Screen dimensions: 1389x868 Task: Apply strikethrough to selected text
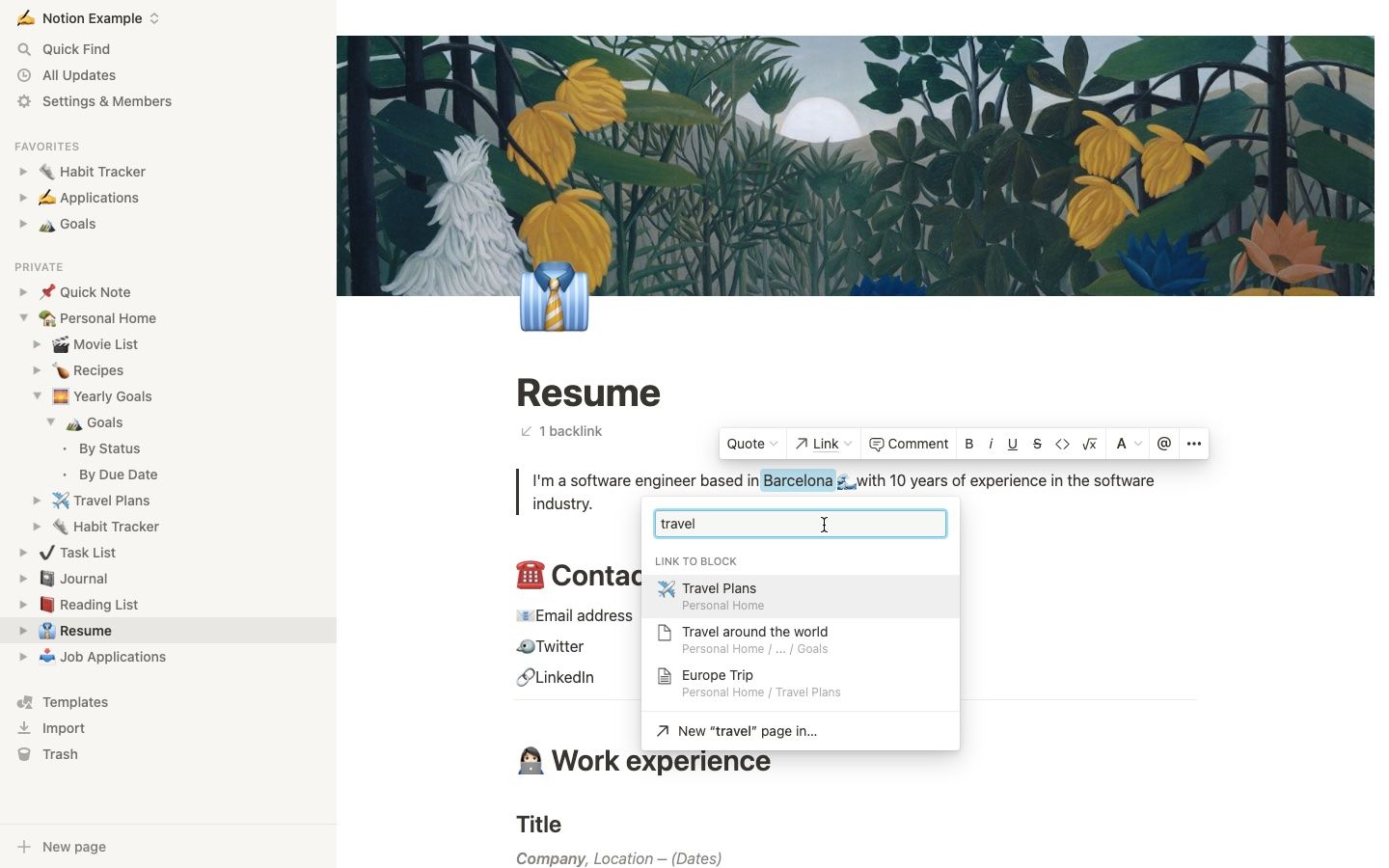(1037, 444)
